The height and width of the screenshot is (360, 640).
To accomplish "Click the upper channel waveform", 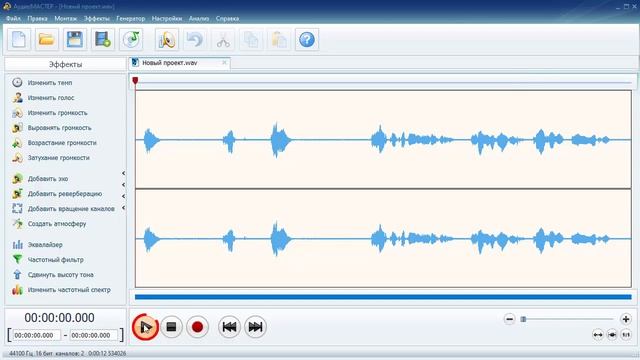I will click(x=383, y=140).
